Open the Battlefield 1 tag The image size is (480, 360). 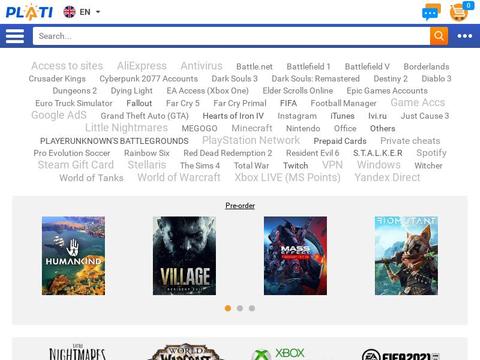tap(308, 67)
